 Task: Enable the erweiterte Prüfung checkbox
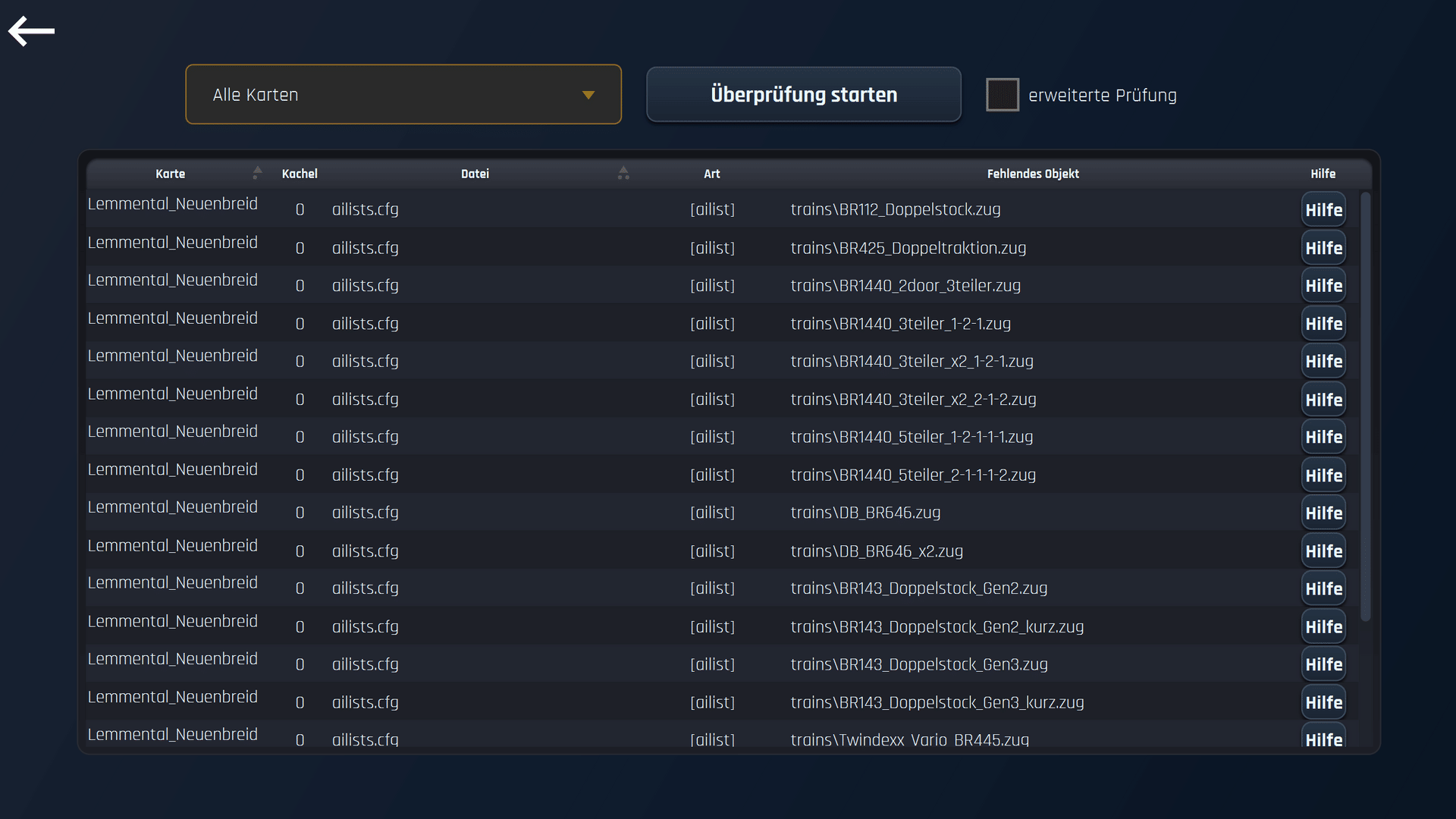[x=1002, y=95]
